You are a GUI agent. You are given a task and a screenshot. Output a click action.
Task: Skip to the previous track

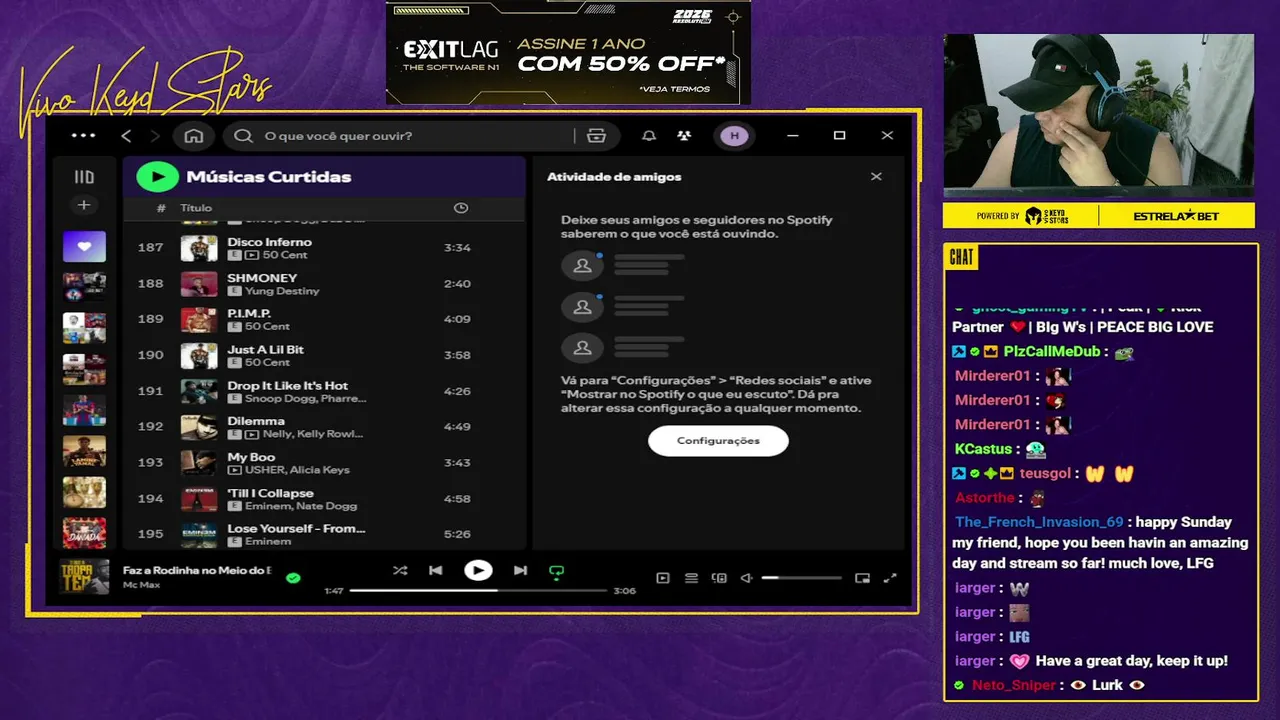[435, 571]
